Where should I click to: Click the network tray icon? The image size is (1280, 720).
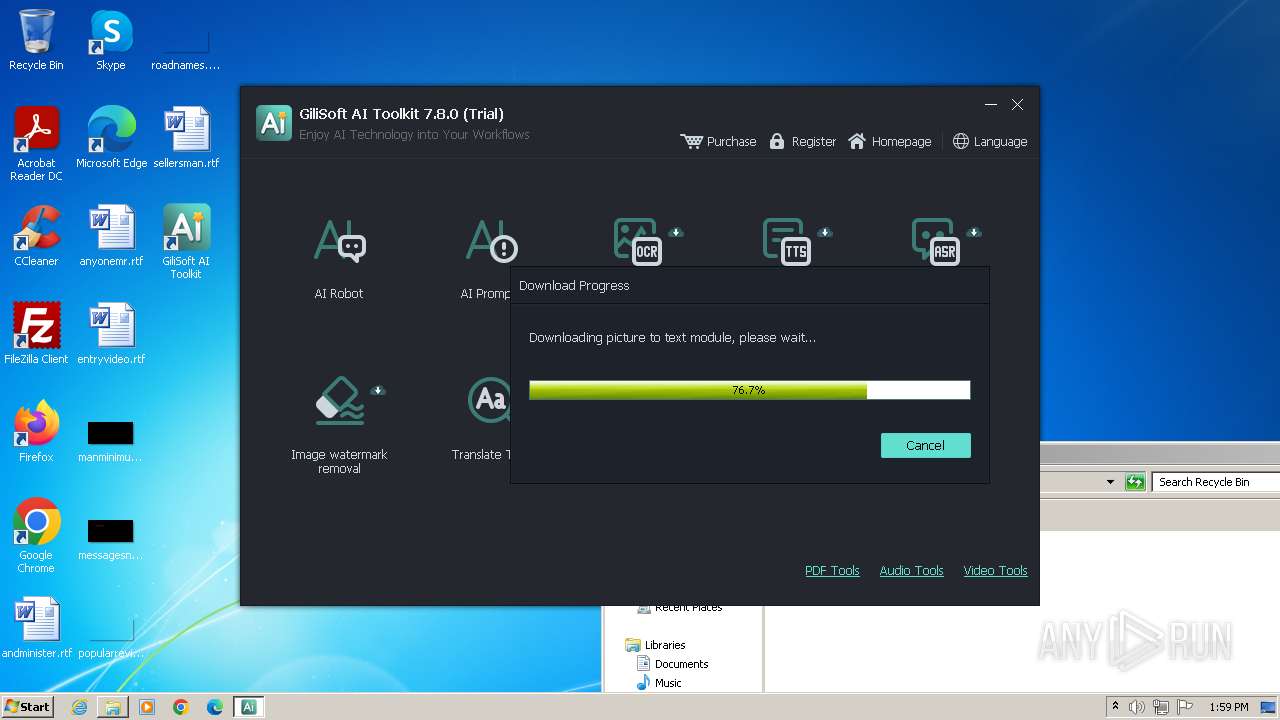click(1161, 707)
